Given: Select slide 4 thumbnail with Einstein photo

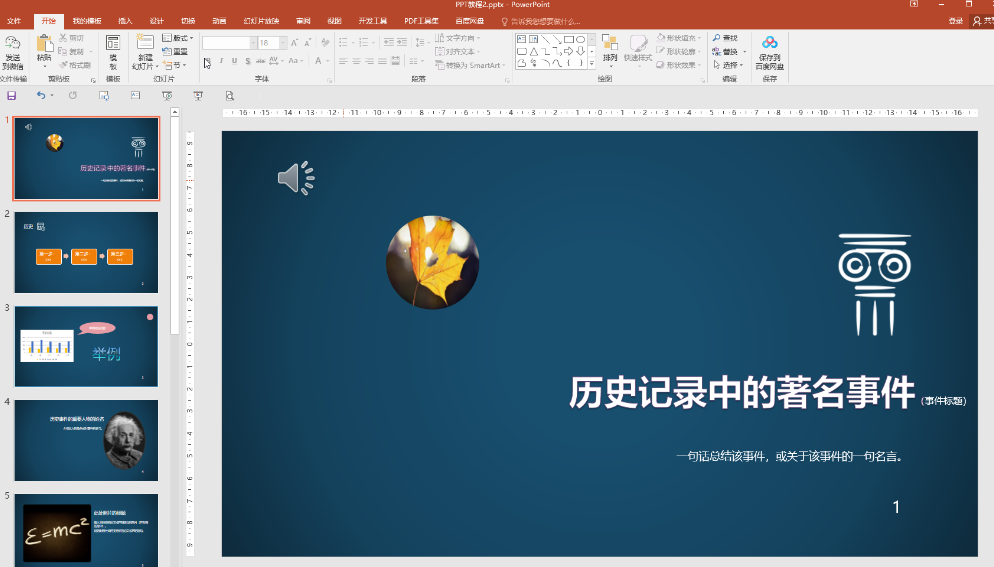Looking at the screenshot, I should tap(86, 440).
